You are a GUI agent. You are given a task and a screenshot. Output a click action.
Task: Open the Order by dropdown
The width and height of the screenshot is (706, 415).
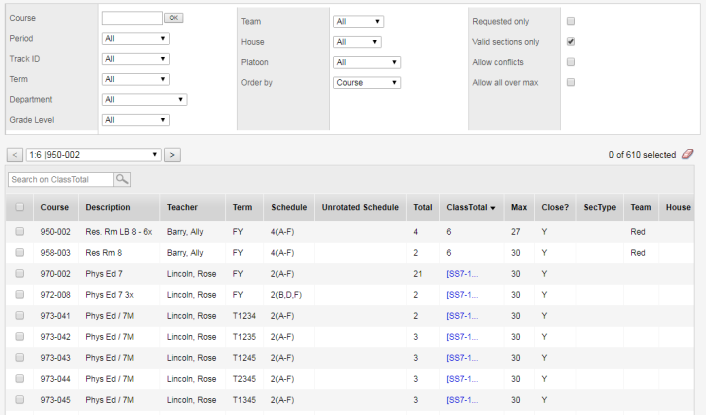click(366, 83)
